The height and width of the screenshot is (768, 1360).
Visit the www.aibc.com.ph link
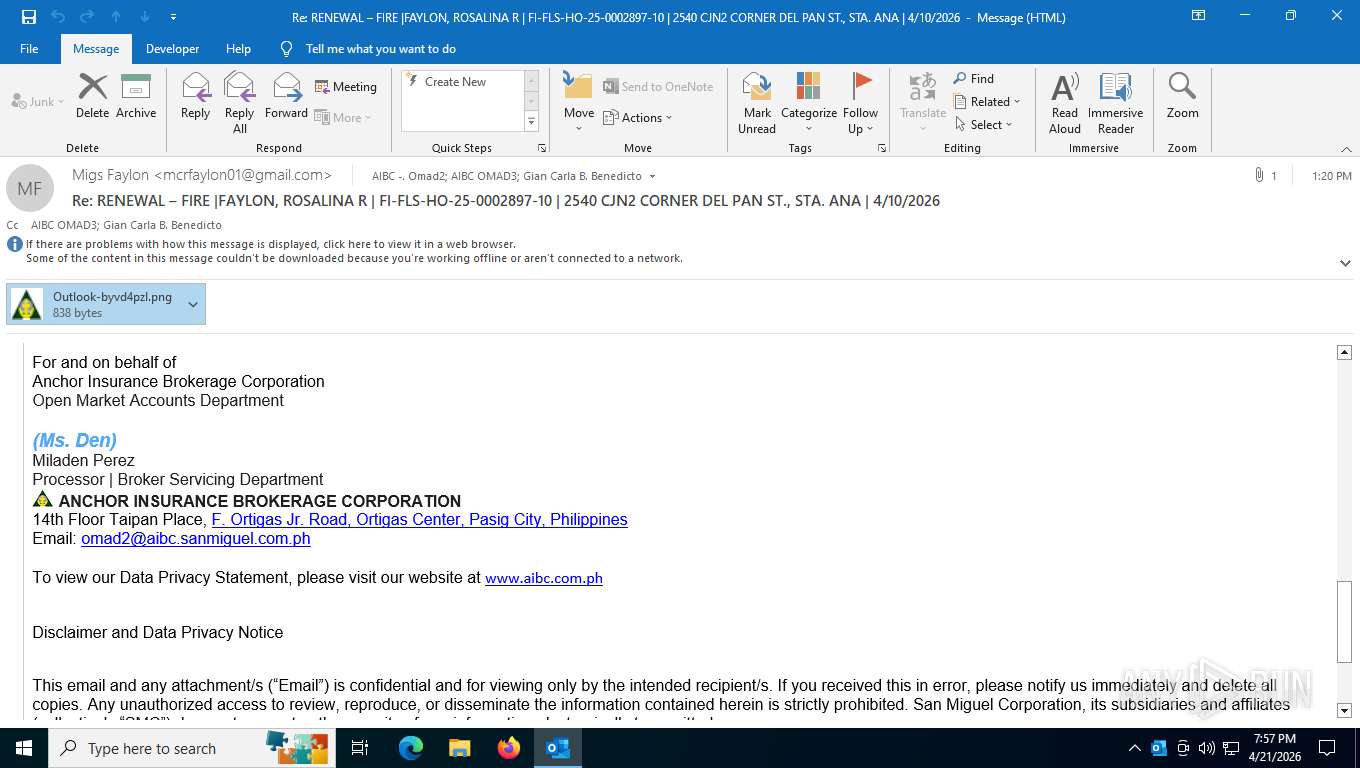[544, 578]
